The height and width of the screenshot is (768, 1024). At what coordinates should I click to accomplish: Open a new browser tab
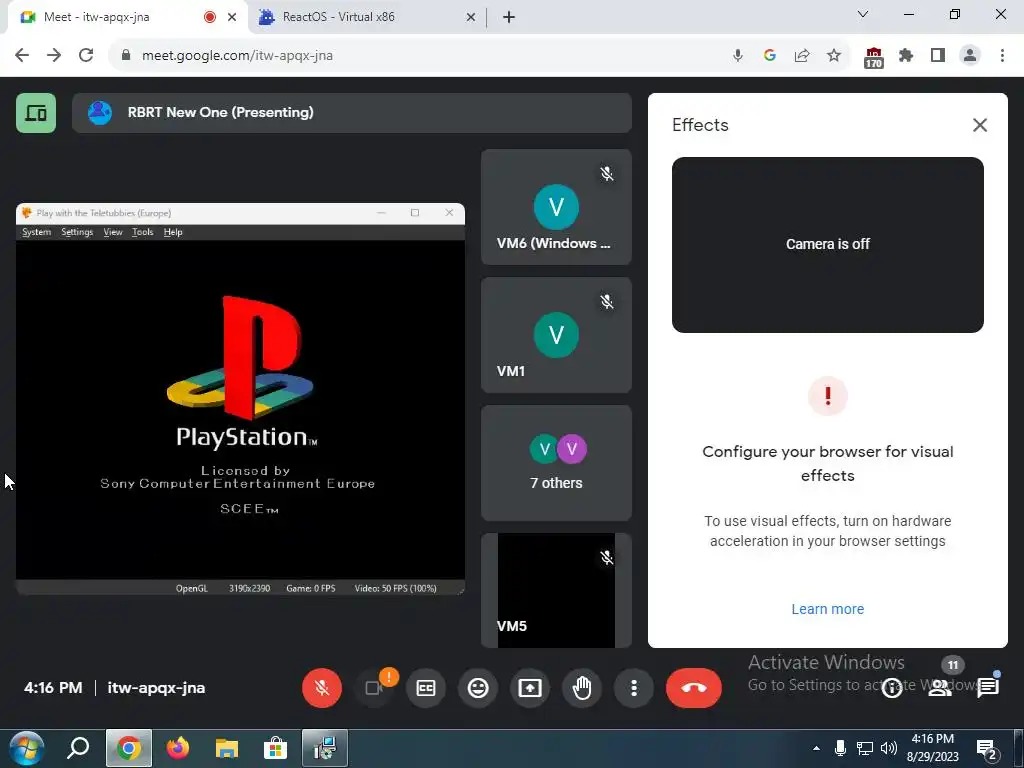tap(509, 17)
